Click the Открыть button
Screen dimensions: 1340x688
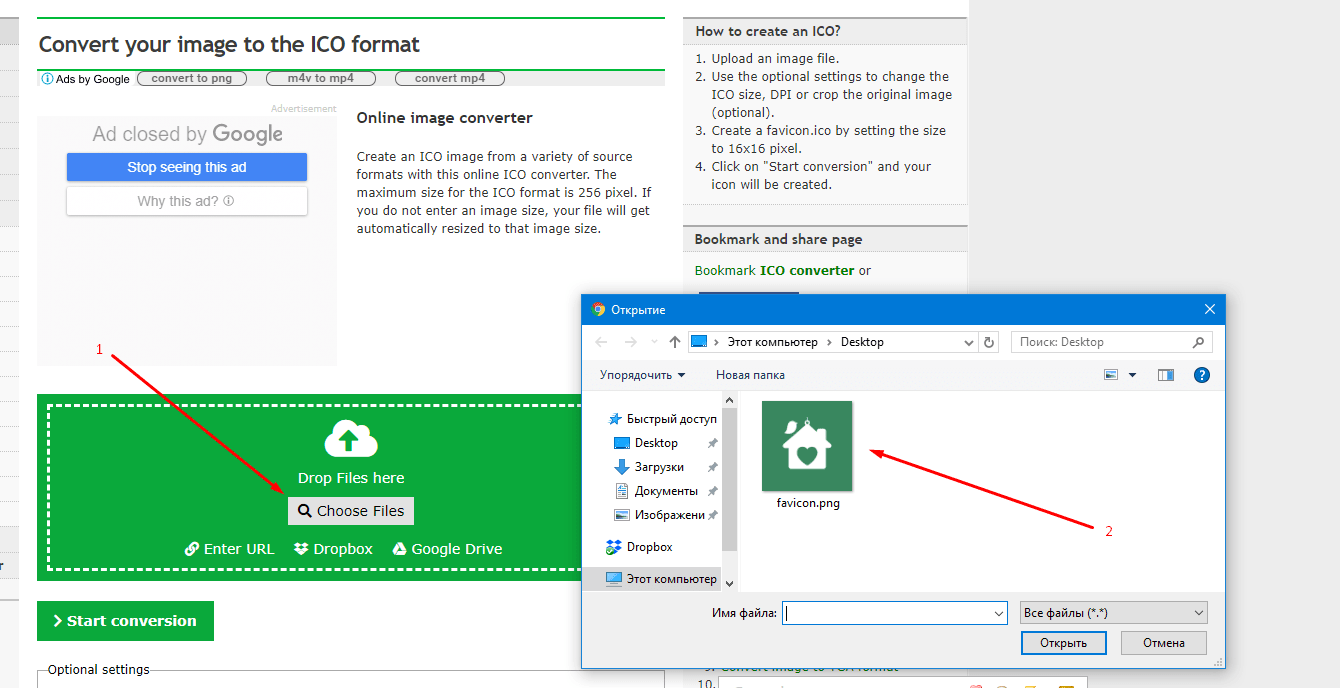click(x=1063, y=642)
